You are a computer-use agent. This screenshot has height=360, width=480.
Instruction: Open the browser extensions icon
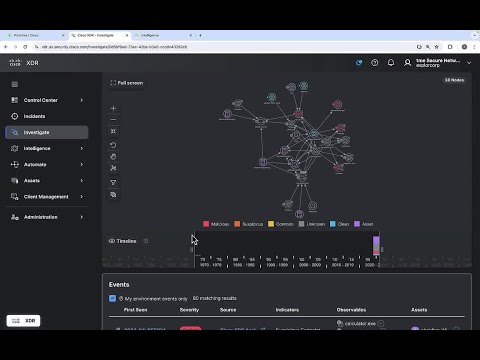pos(450,47)
